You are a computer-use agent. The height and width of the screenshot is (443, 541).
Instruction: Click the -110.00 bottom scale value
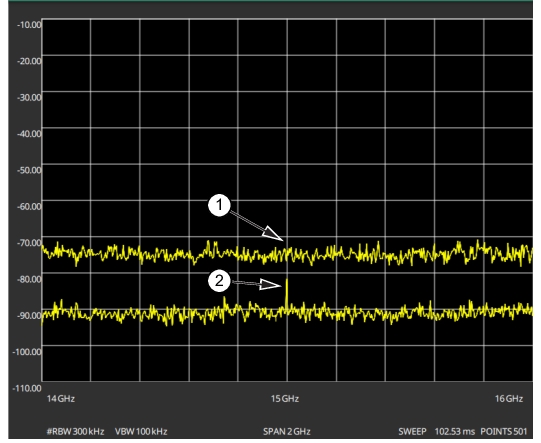point(27,388)
